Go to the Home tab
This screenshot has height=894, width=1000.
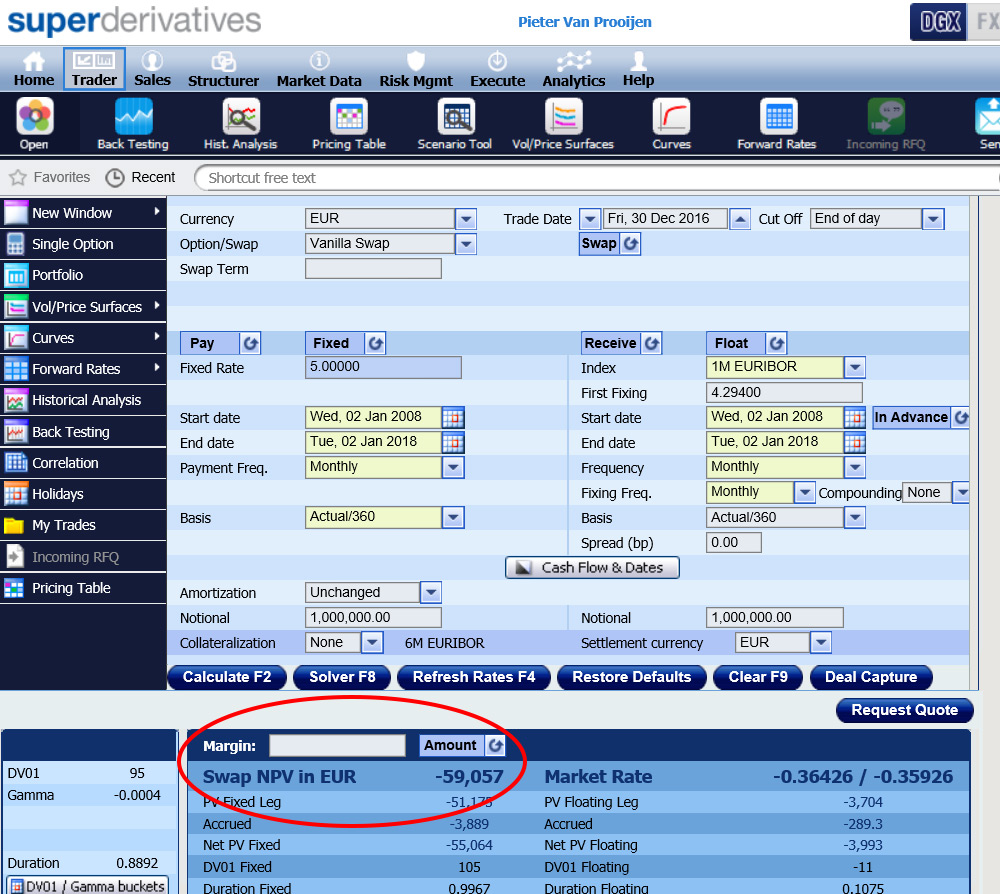click(34, 69)
